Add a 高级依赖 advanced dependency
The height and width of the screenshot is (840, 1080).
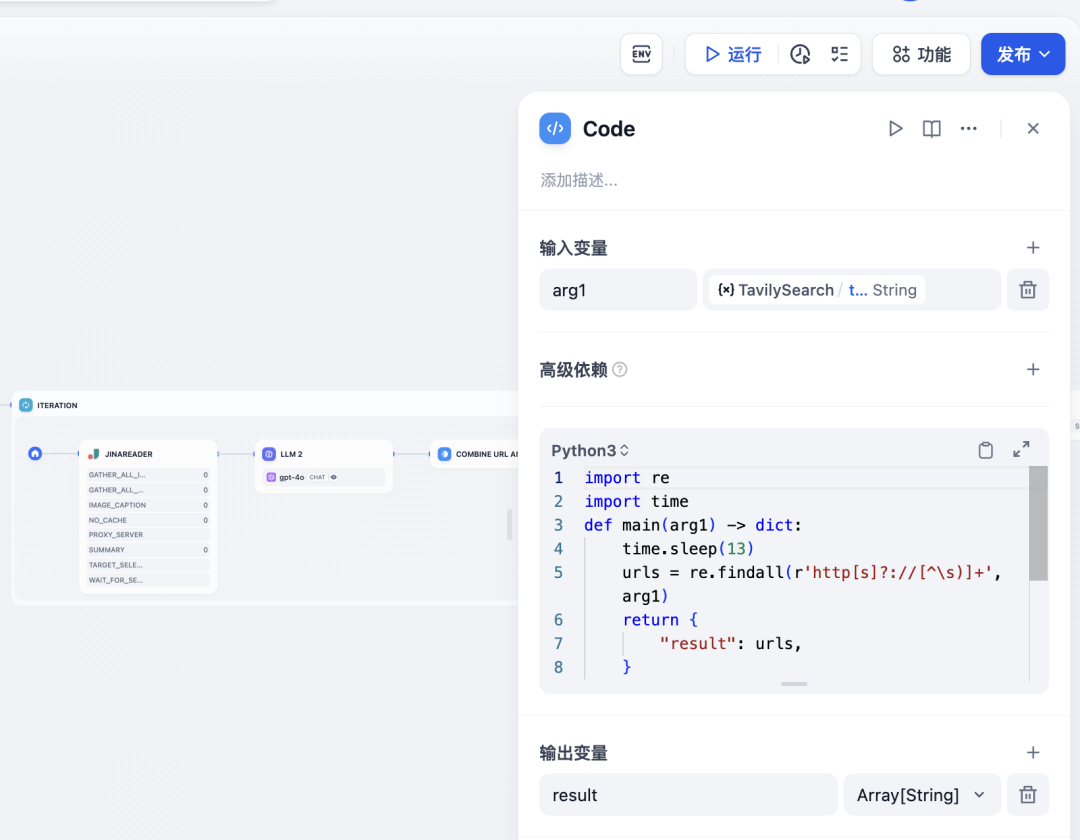(1032, 370)
